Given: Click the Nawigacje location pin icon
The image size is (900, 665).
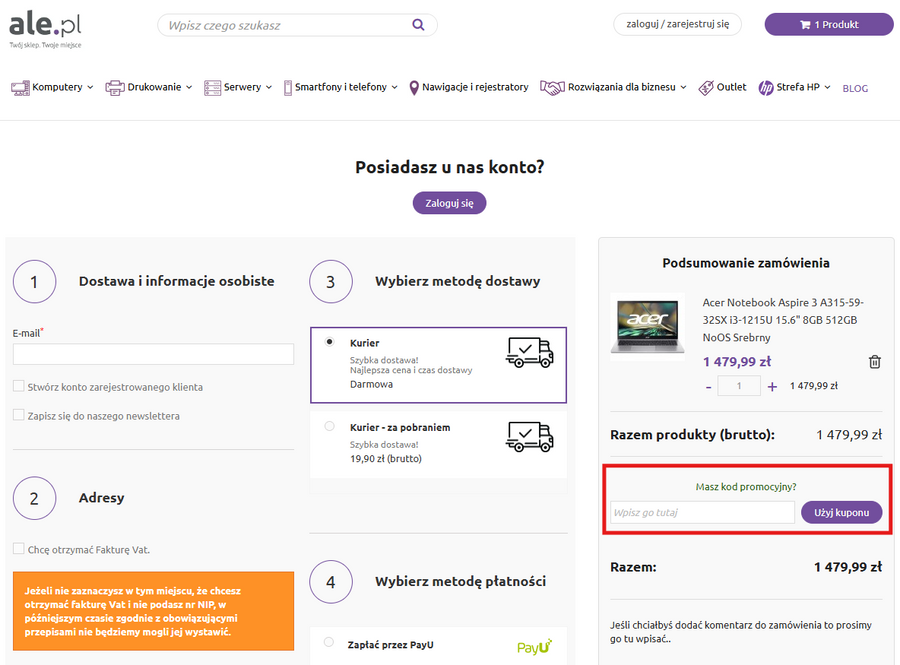Looking at the screenshot, I should (x=414, y=88).
